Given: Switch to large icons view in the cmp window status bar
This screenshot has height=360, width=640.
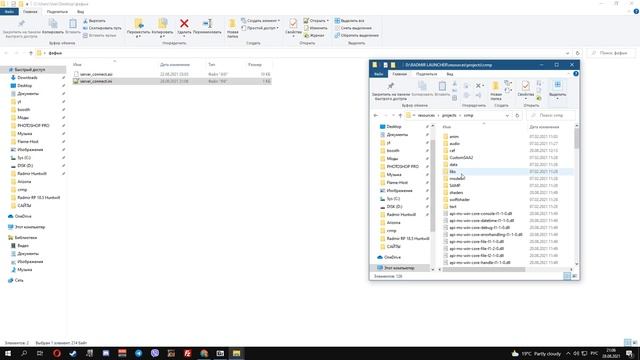Looking at the screenshot, I should click(574, 276).
